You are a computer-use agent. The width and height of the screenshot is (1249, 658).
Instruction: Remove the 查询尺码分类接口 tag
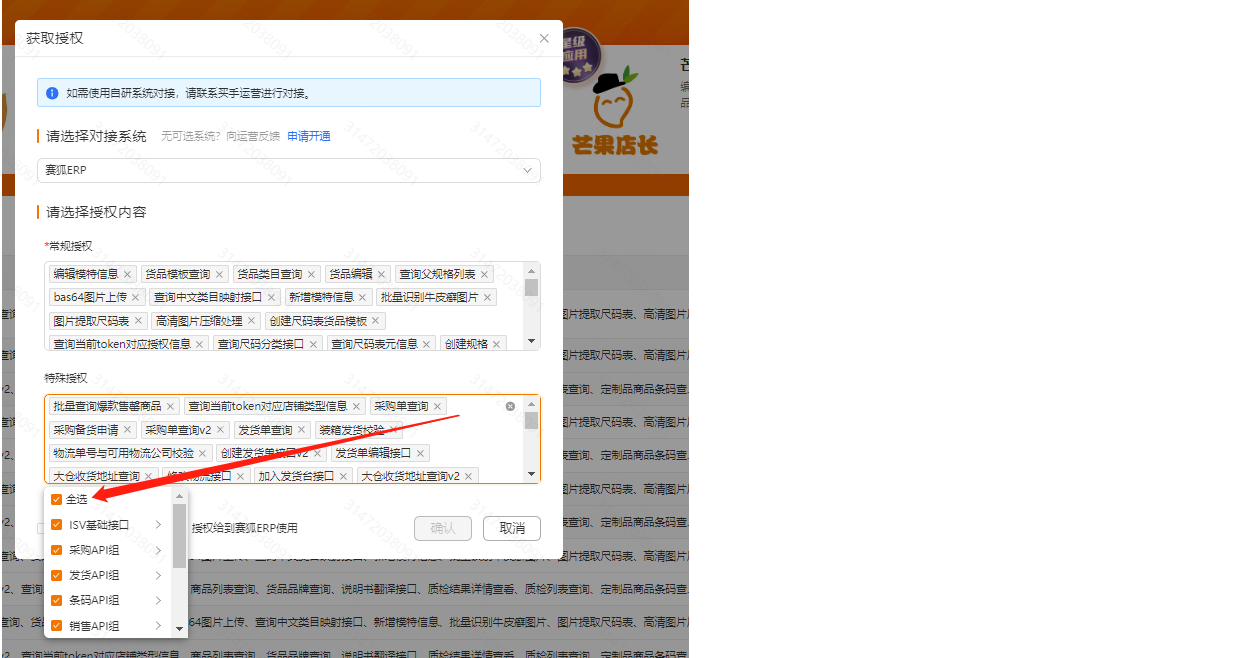tap(312, 344)
